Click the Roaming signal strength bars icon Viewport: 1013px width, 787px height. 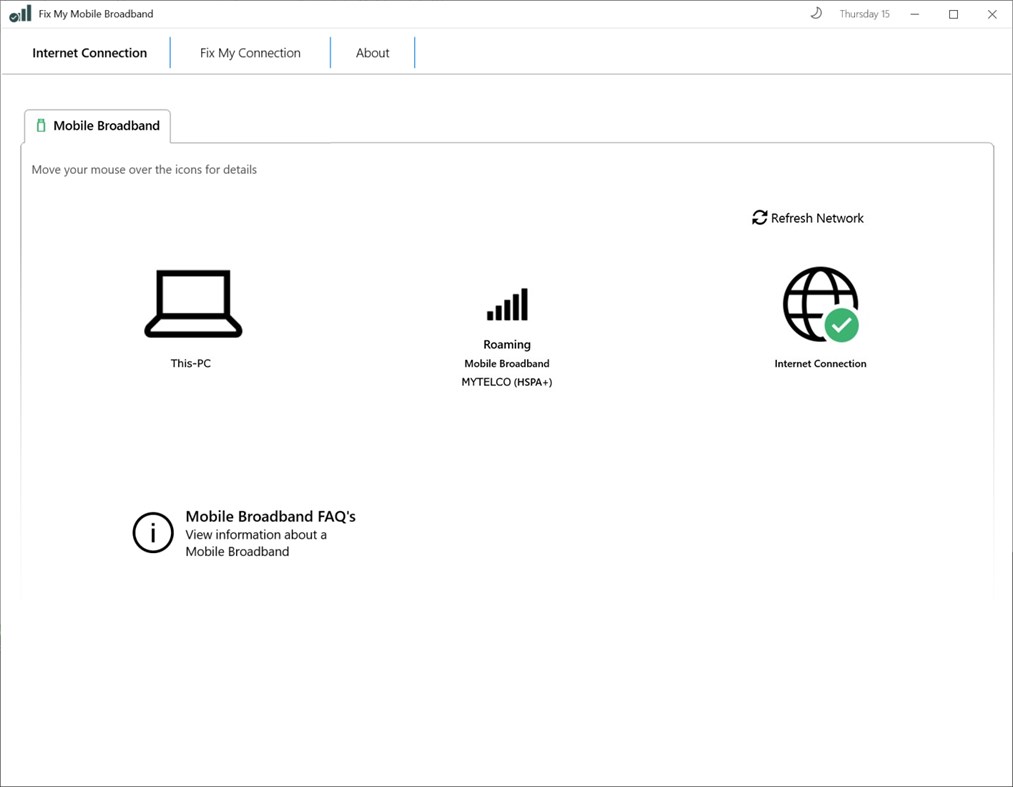tap(506, 303)
